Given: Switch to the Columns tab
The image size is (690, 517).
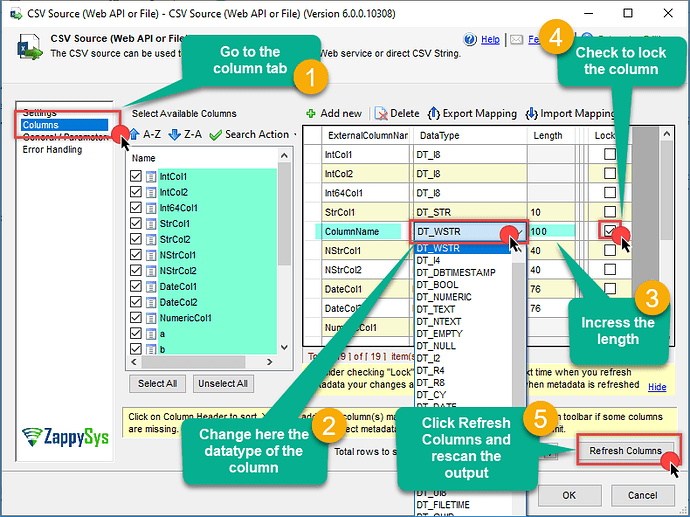Looking at the screenshot, I should pos(65,125).
